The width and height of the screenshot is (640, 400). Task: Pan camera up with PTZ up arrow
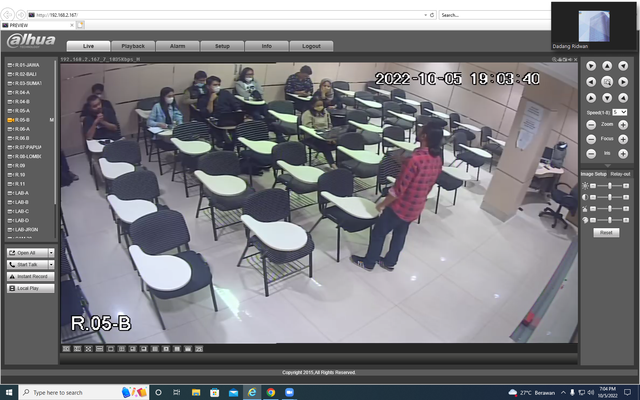607,66
